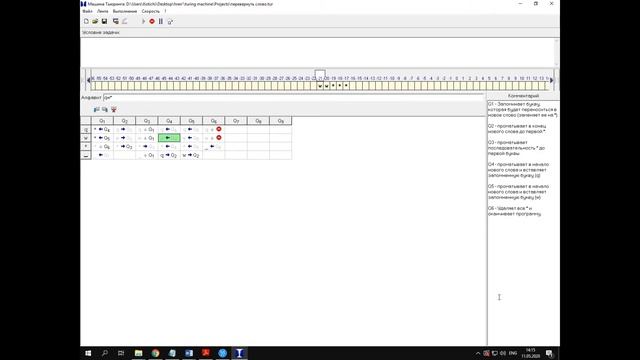The width and height of the screenshot is (640, 360).
Task: Click the Q1 cell in row q
Action: [x=102, y=129]
